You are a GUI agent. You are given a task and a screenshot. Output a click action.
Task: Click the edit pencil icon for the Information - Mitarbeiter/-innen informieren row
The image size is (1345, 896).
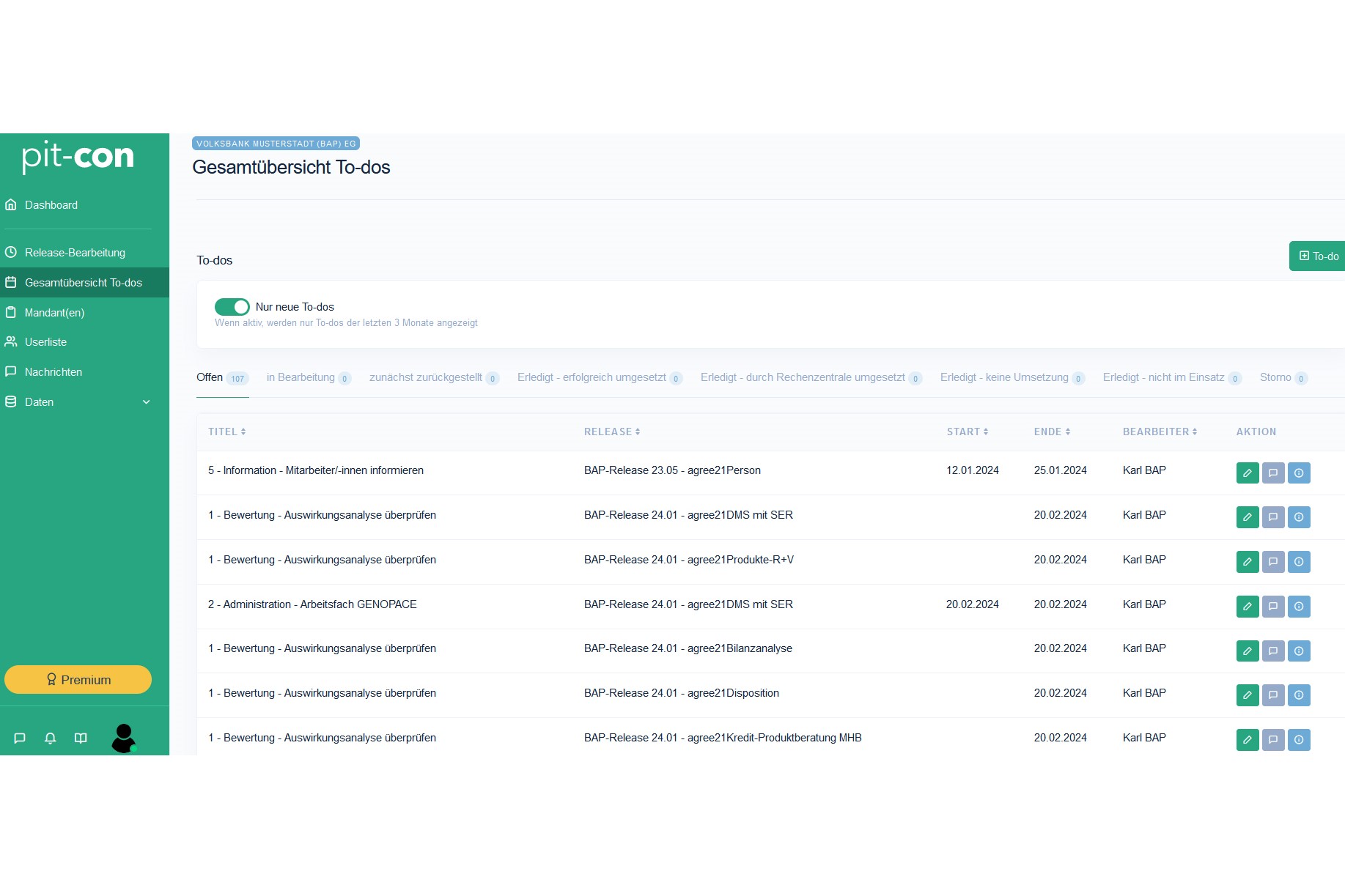point(1248,473)
